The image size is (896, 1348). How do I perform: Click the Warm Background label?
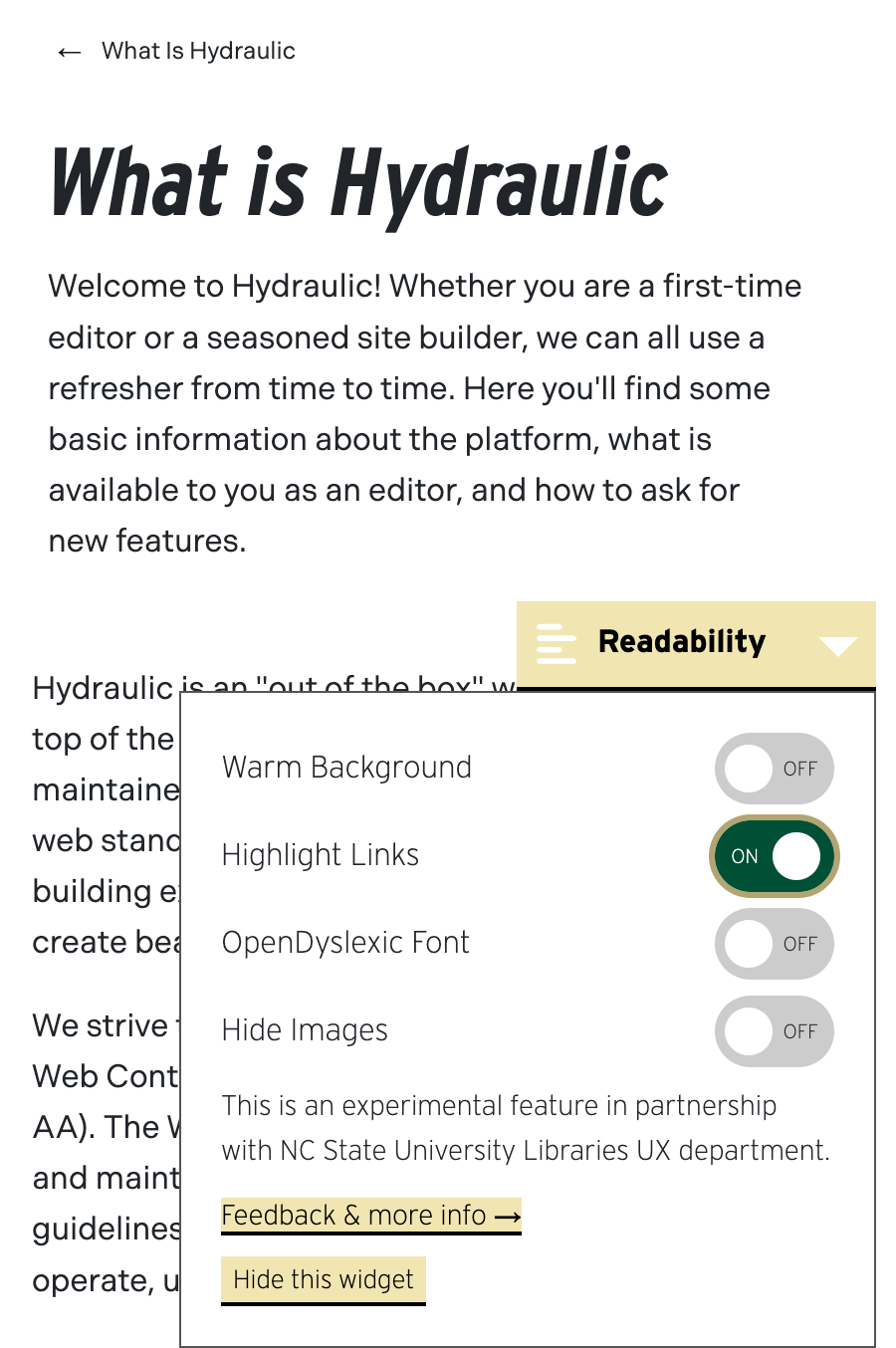(346, 768)
